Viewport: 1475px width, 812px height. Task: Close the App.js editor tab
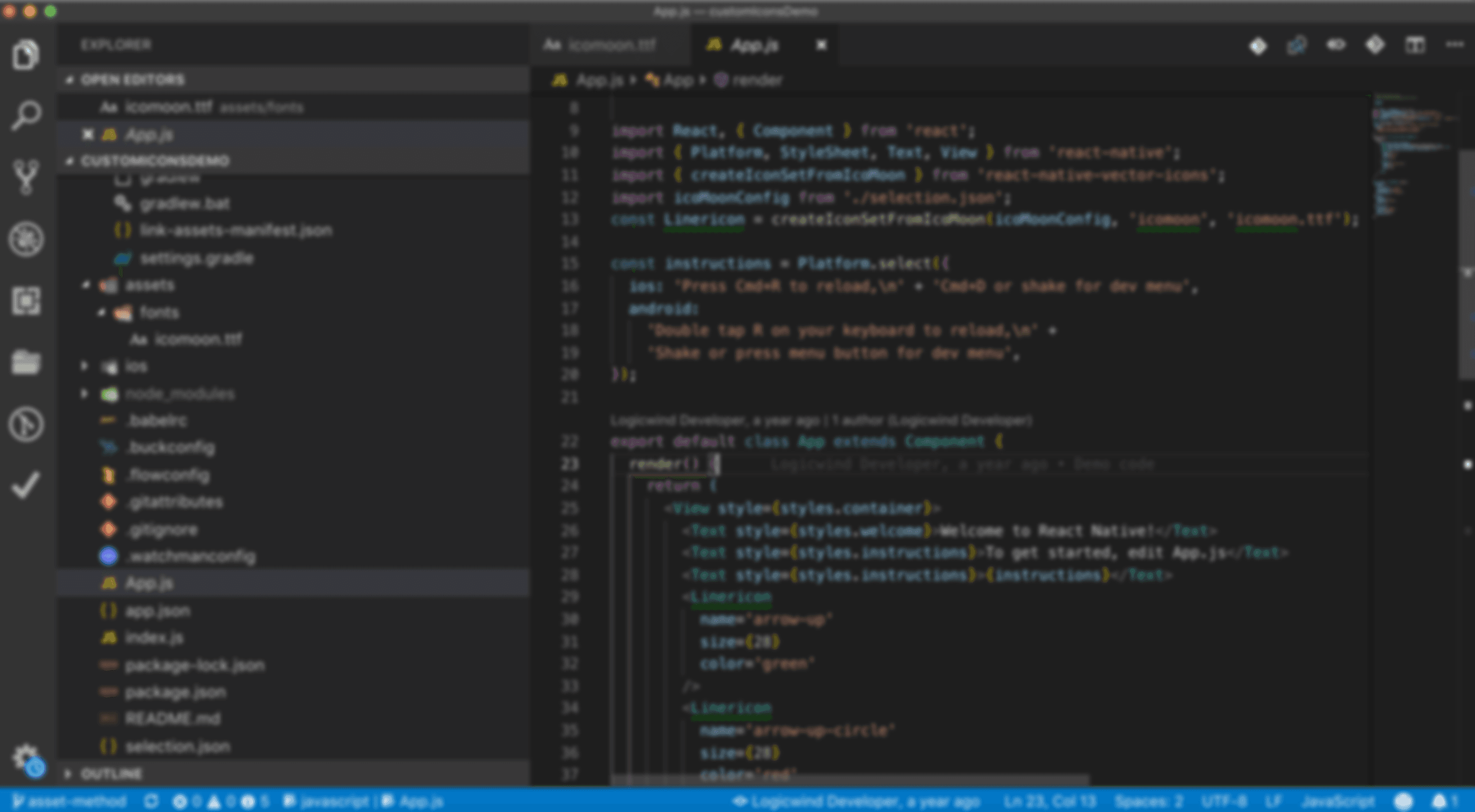click(x=821, y=45)
